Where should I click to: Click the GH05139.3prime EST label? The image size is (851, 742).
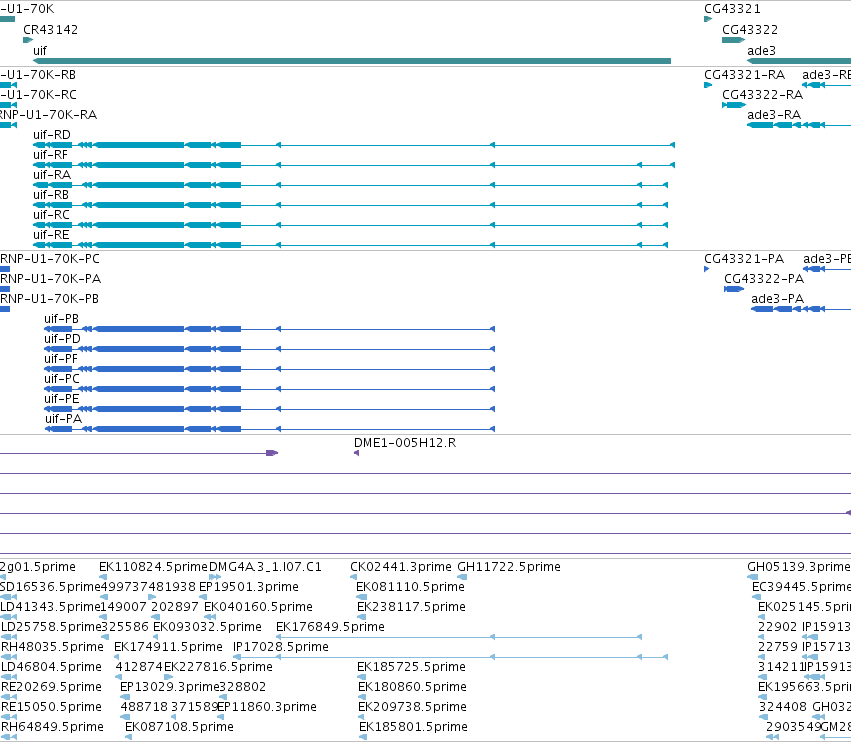pyautogui.click(x=799, y=567)
